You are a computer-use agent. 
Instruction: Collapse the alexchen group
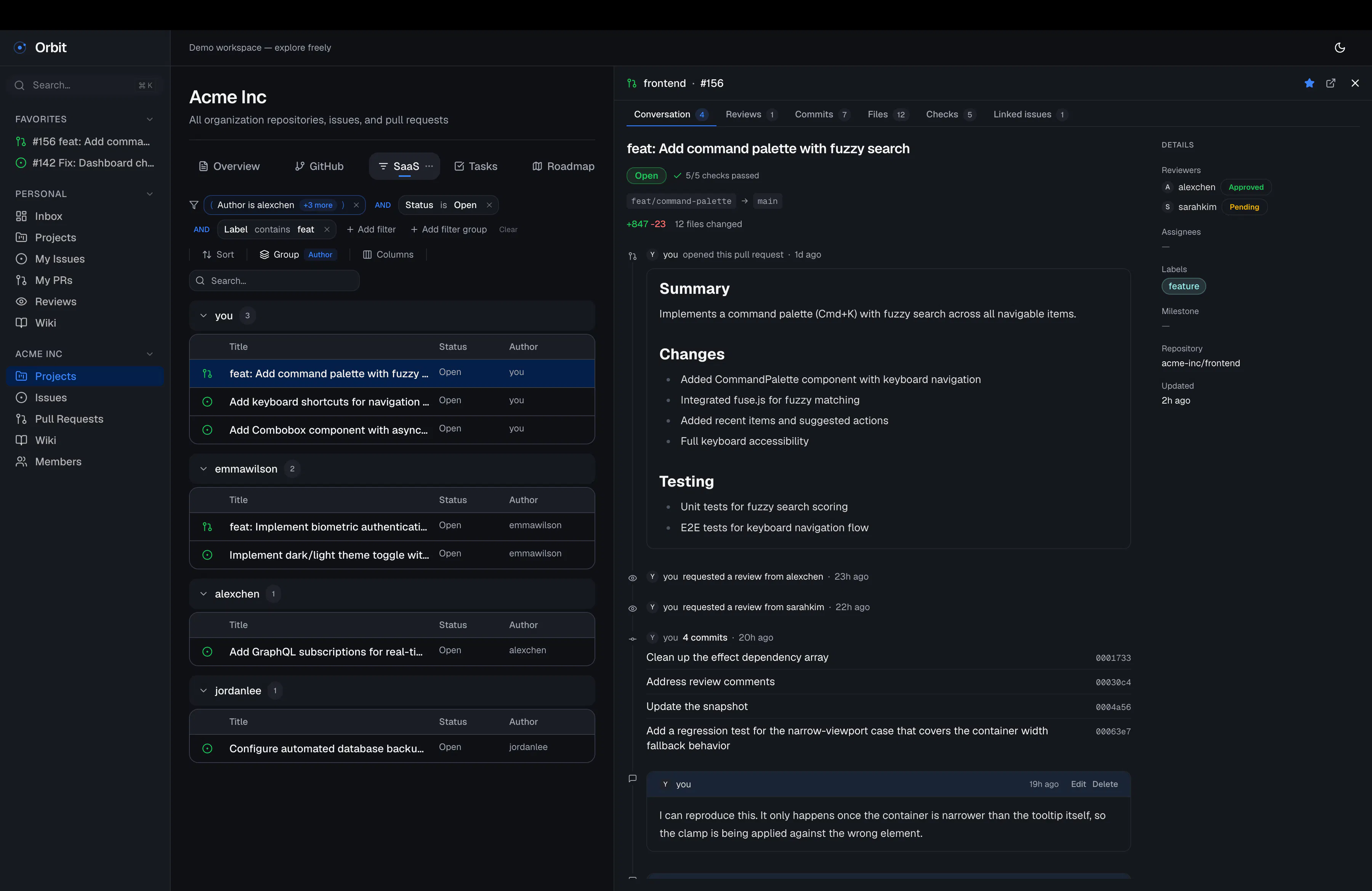tap(204, 594)
